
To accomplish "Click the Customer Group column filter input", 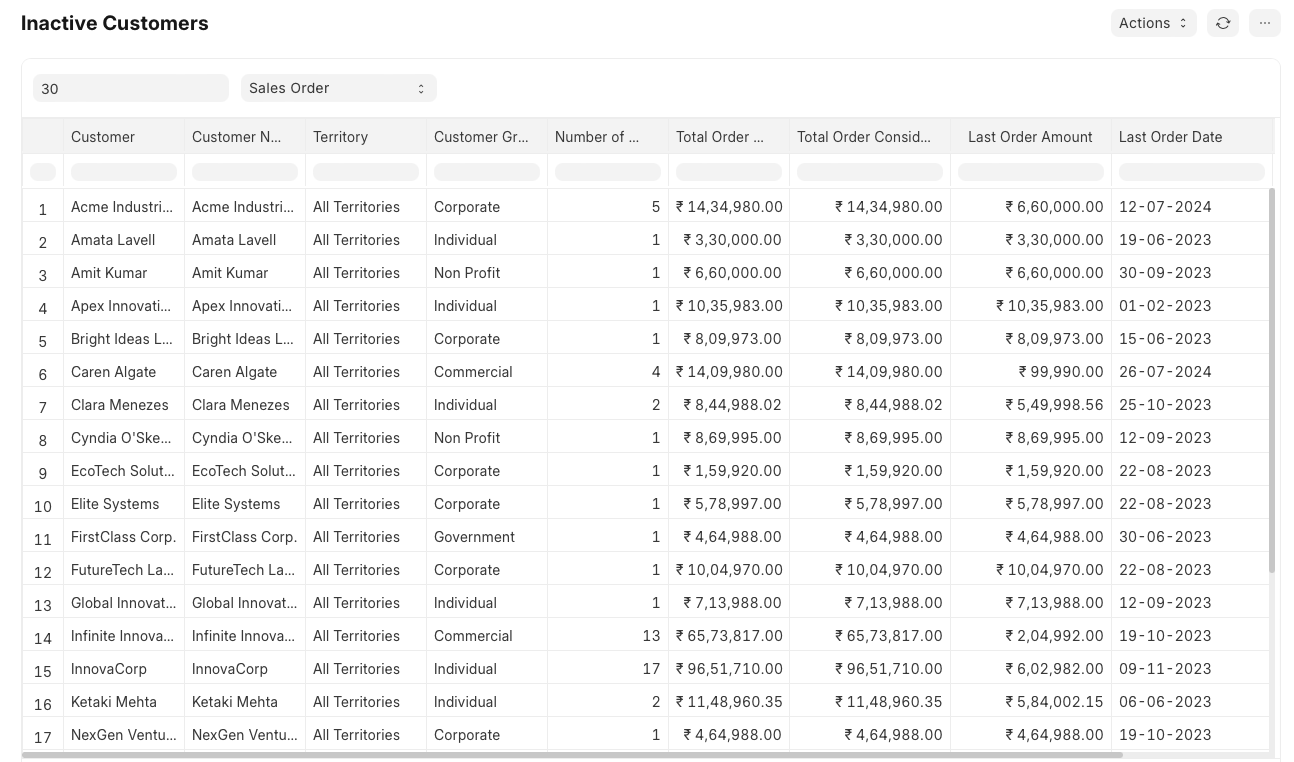I will pyautogui.click(x=487, y=172).
